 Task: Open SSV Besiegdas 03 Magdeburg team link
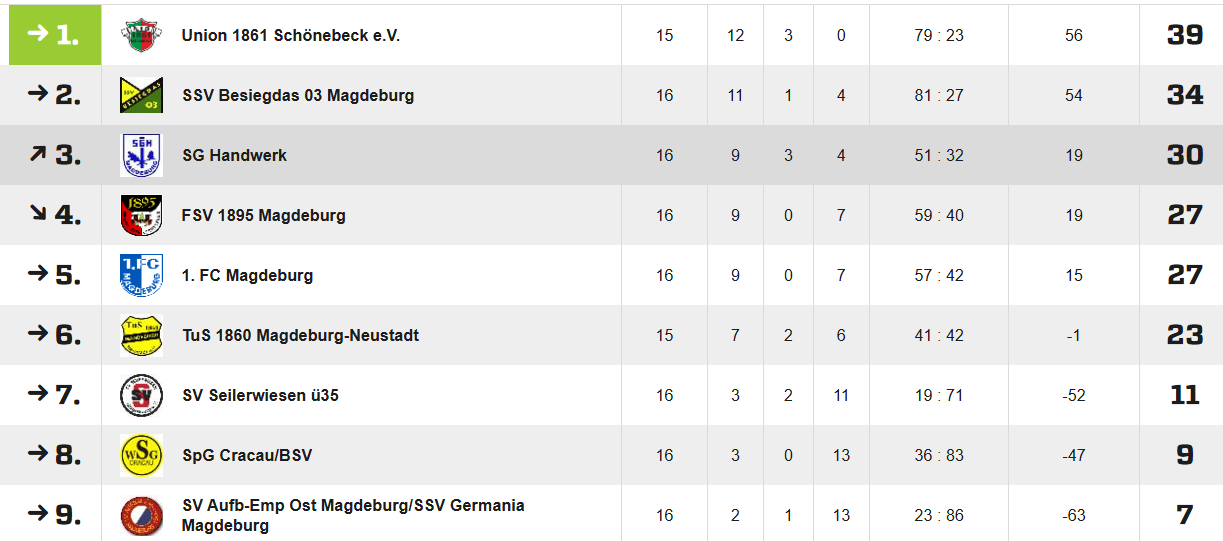298,95
